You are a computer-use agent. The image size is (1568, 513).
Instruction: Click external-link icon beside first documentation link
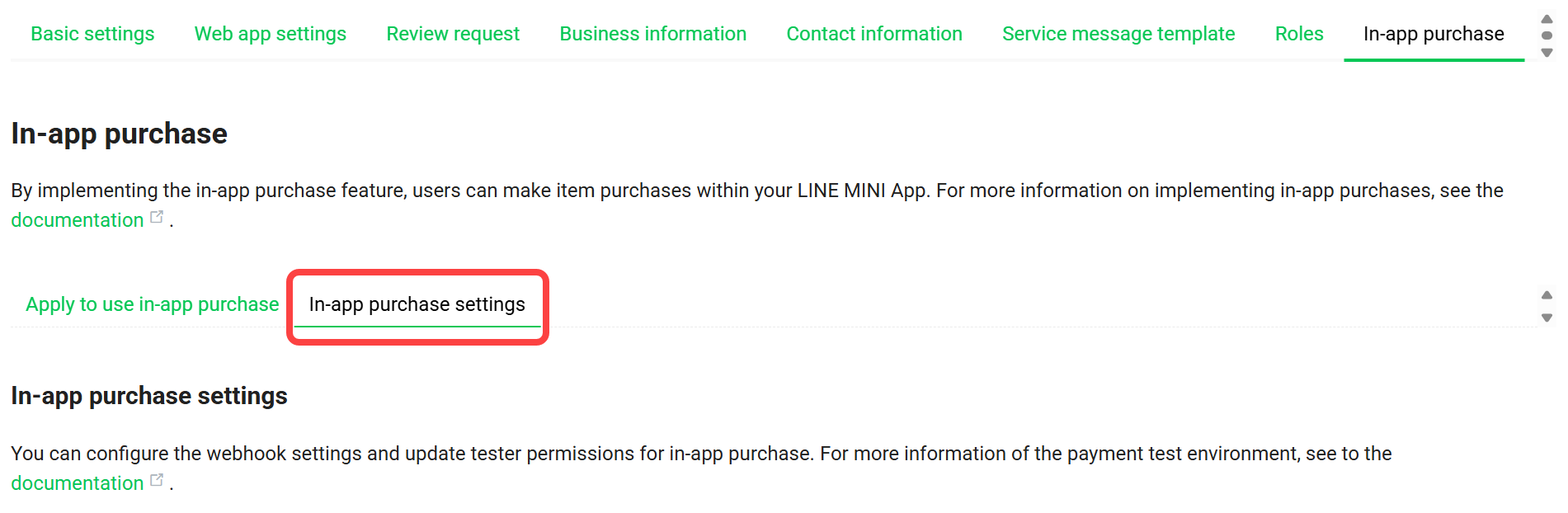click(157, 218)
